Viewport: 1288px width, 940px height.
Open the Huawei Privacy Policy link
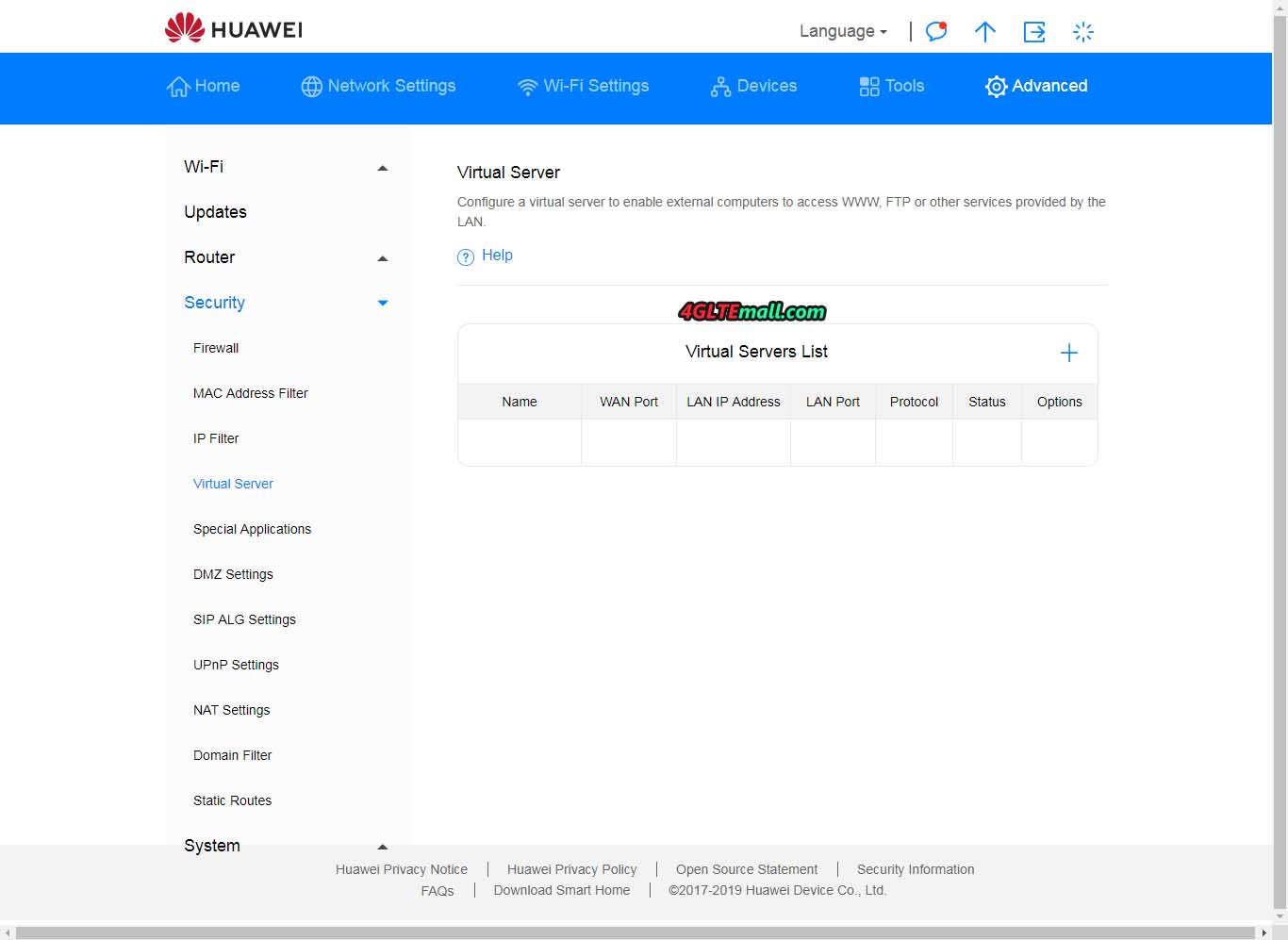[571, 869]
